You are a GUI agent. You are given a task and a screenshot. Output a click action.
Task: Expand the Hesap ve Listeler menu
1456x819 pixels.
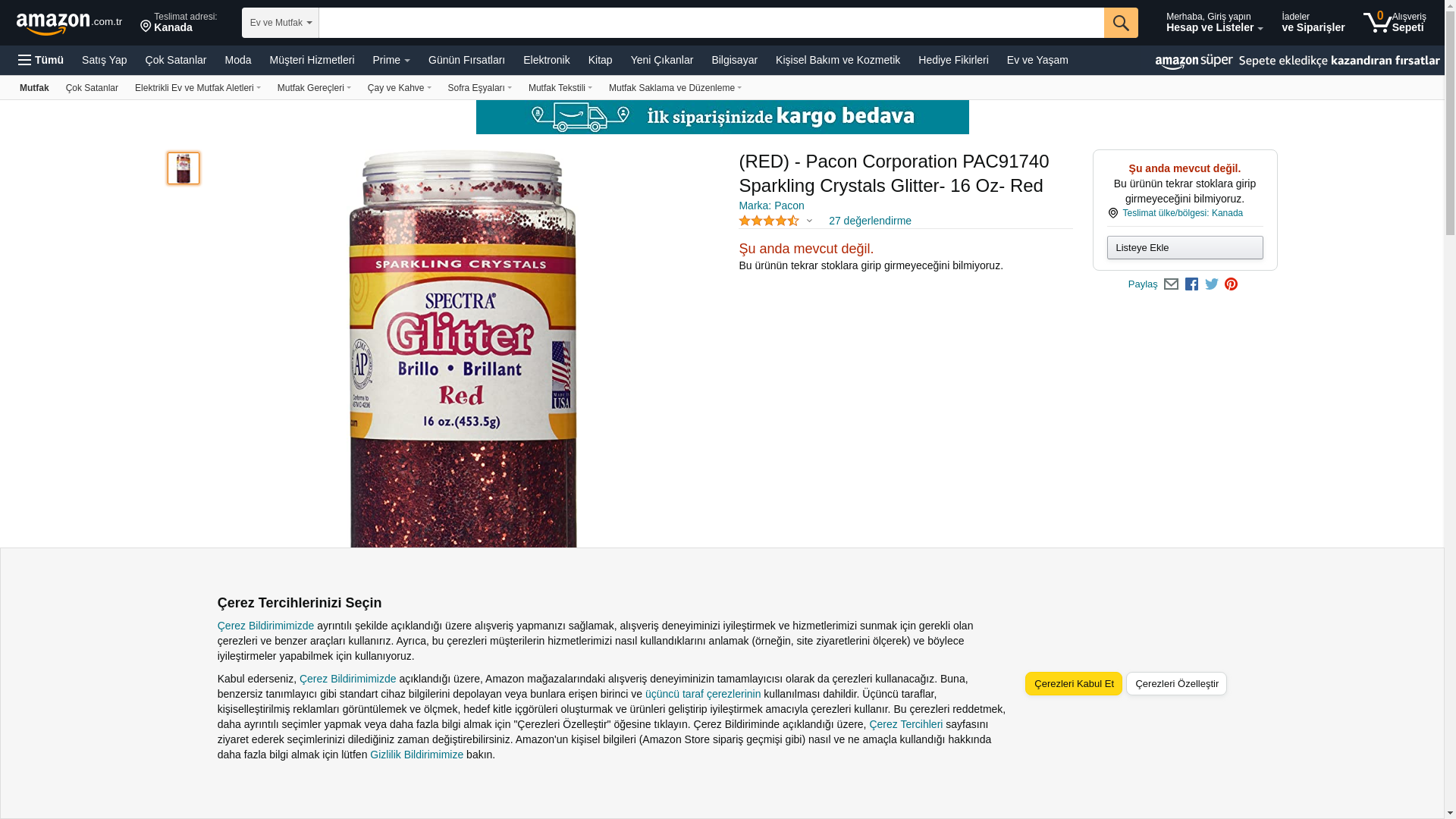click(x=1214, y=22)
